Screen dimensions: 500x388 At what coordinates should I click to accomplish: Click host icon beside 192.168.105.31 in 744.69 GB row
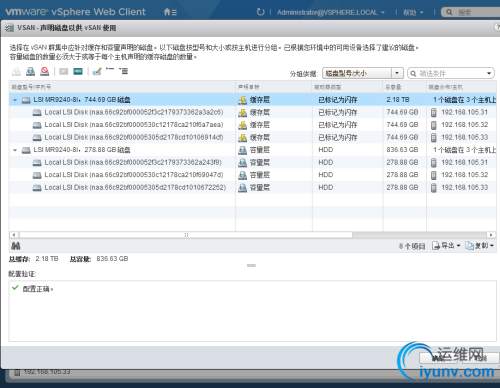tap(434, 112)
